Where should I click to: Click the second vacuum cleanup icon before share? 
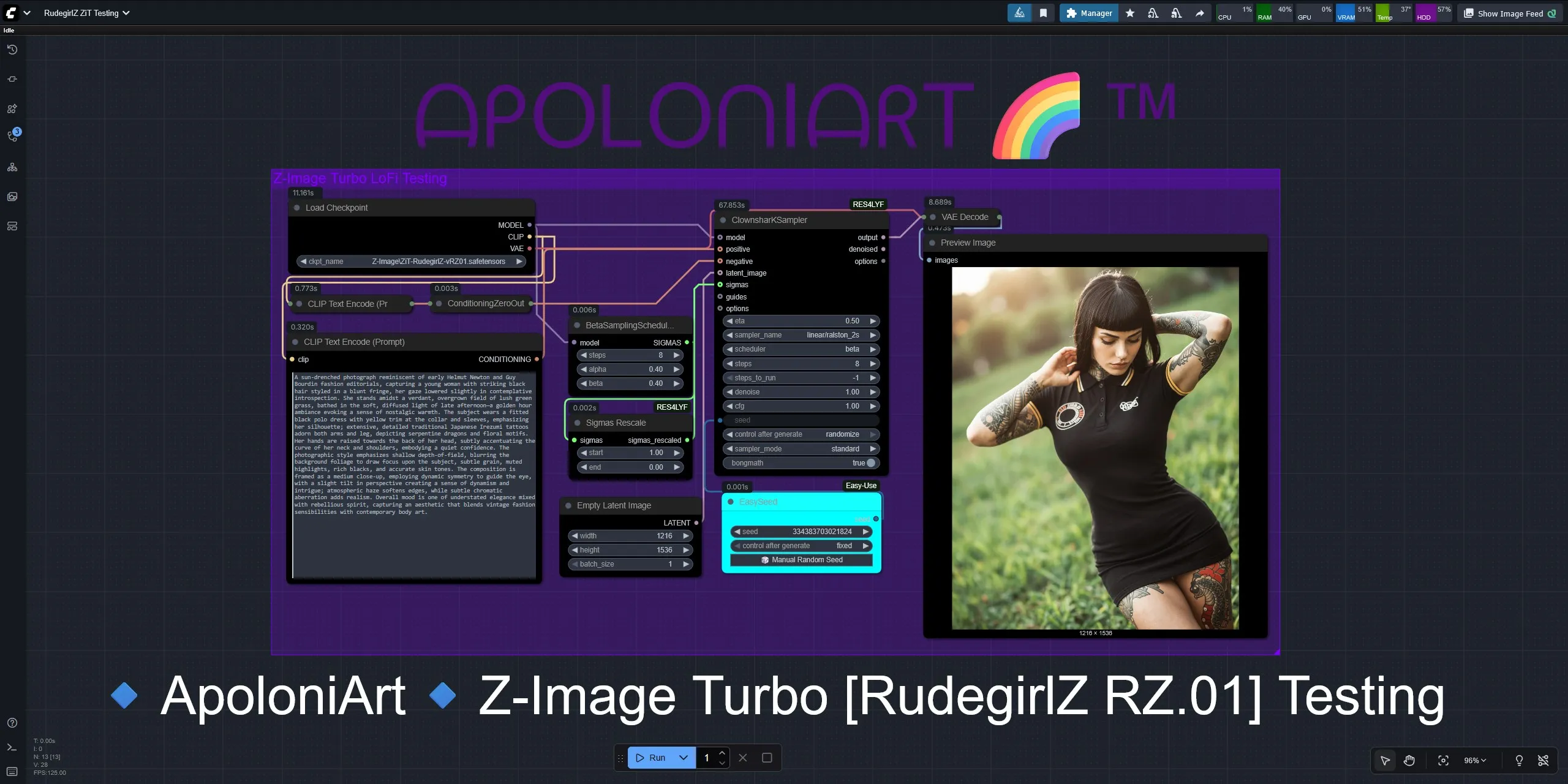point(1177,13)
